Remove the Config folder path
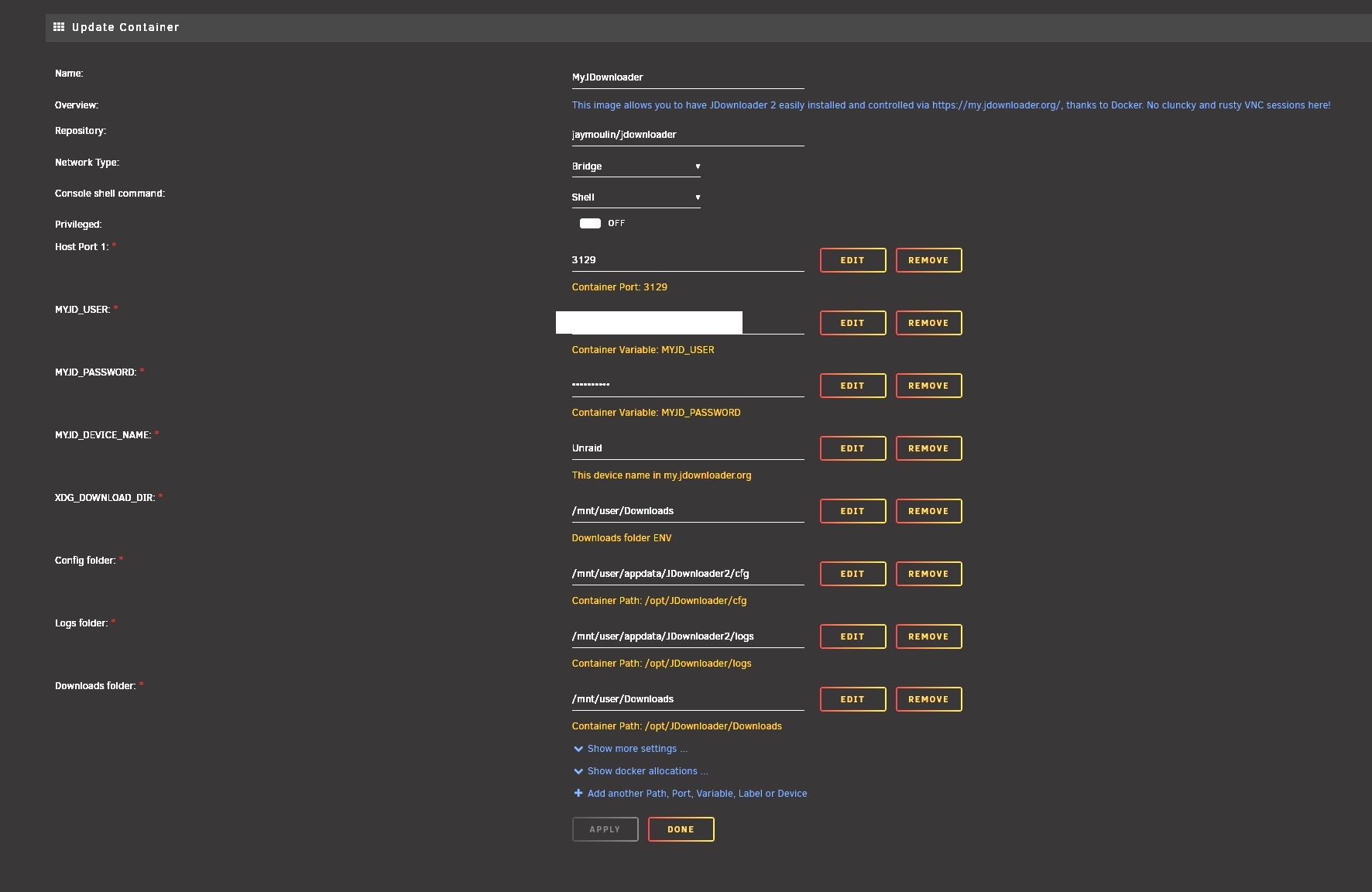The height and width of the screenshot is (892, 1372). [x=928, y=574]
